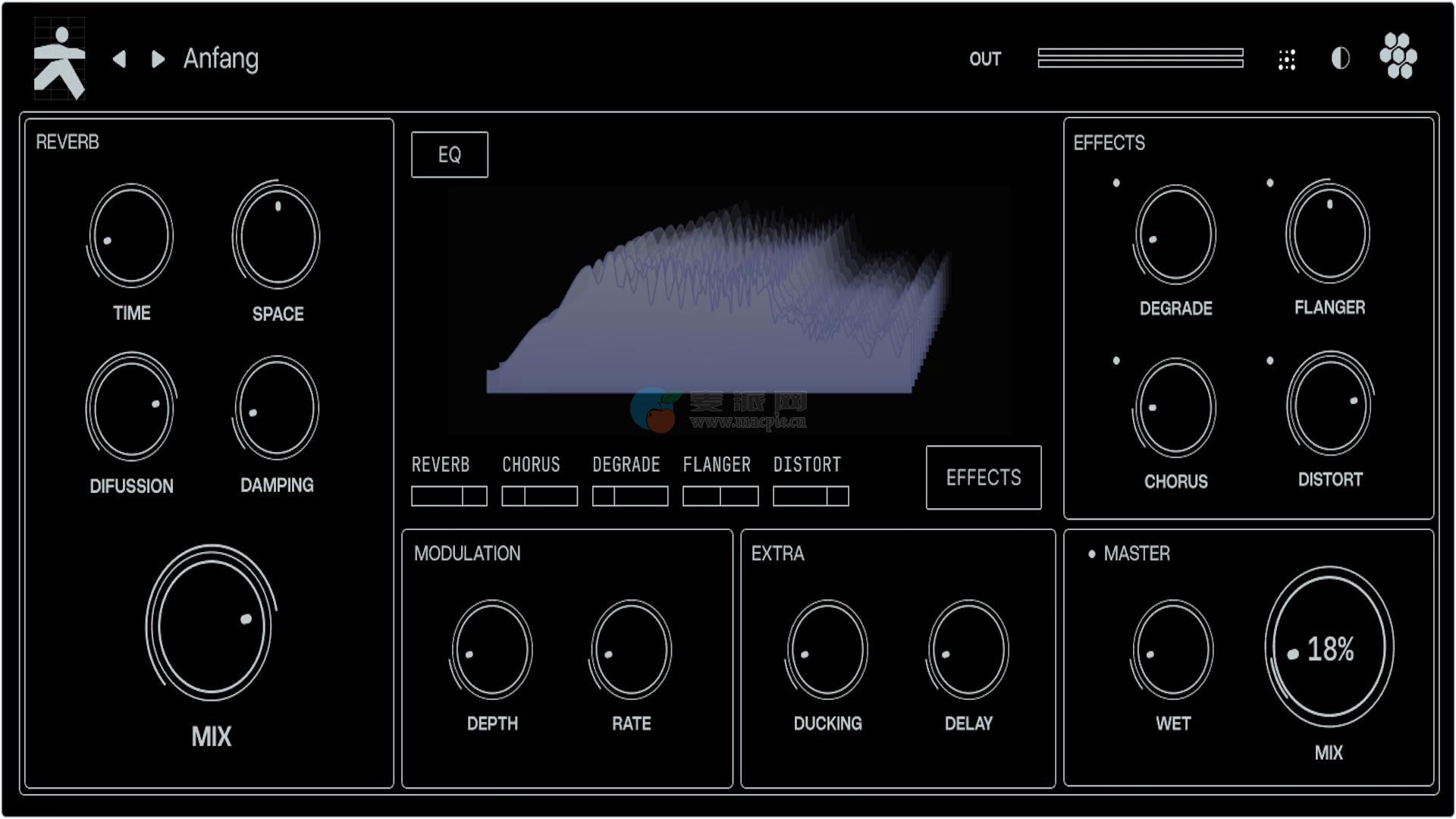The height and width of the screenshot is (819, 1456).
Task: Click the reverb TIME knob
Action: pyautogui.click(x=130, y=236)
